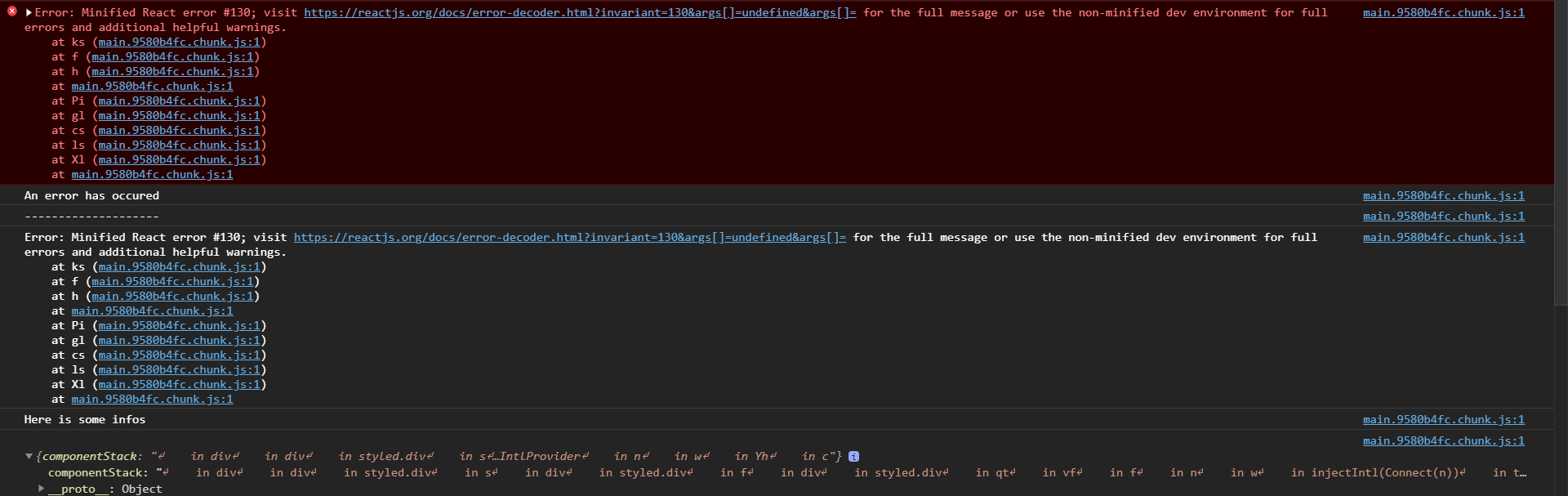
Task: Open "at cs" frame link in red error
Action: [179, 130]
